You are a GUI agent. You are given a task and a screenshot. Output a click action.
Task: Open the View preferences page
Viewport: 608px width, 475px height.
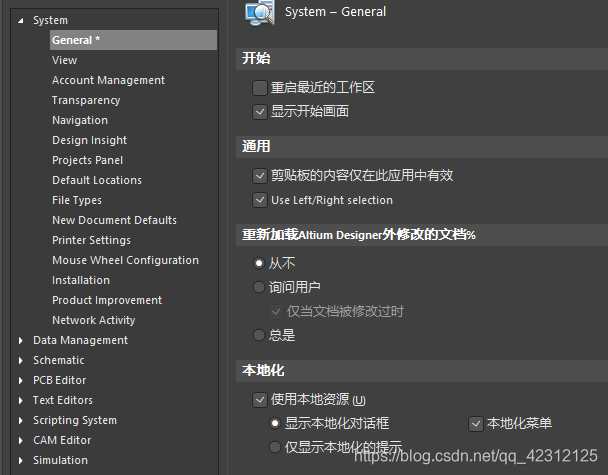(64, 60)
